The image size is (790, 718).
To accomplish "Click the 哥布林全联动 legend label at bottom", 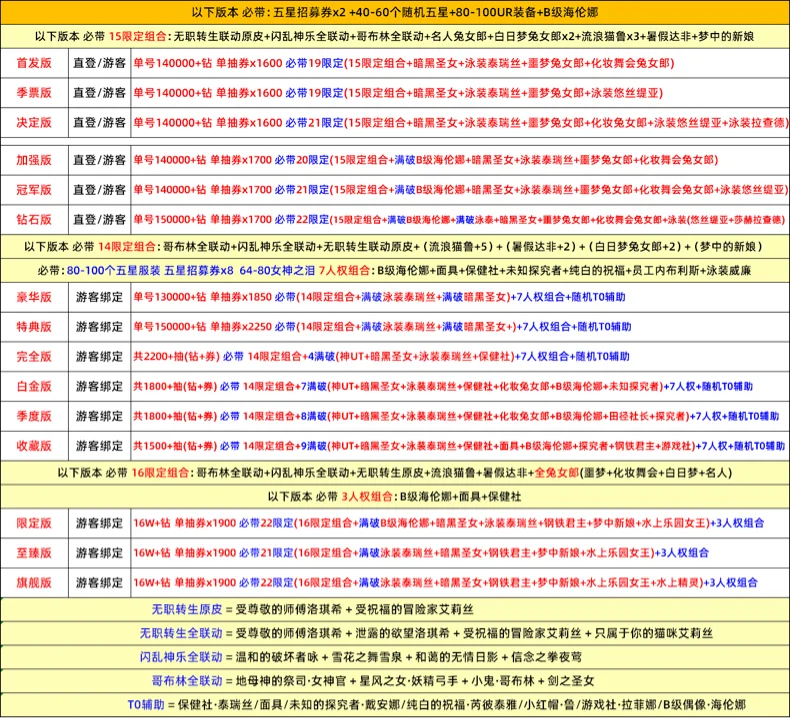I will point(186,681).
